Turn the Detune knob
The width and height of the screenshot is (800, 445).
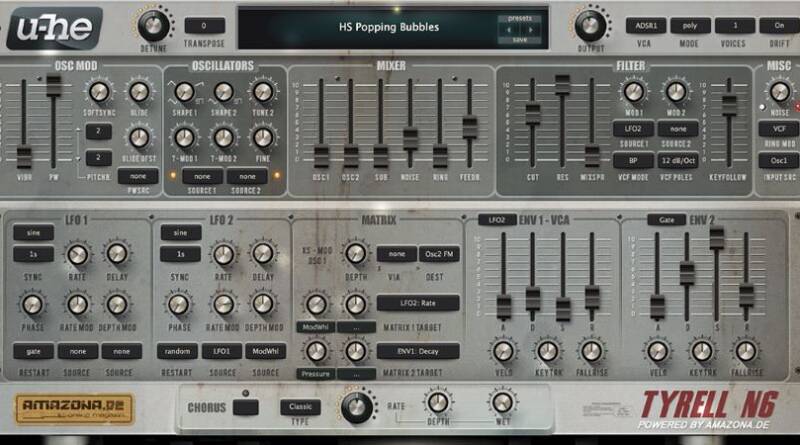153,25
